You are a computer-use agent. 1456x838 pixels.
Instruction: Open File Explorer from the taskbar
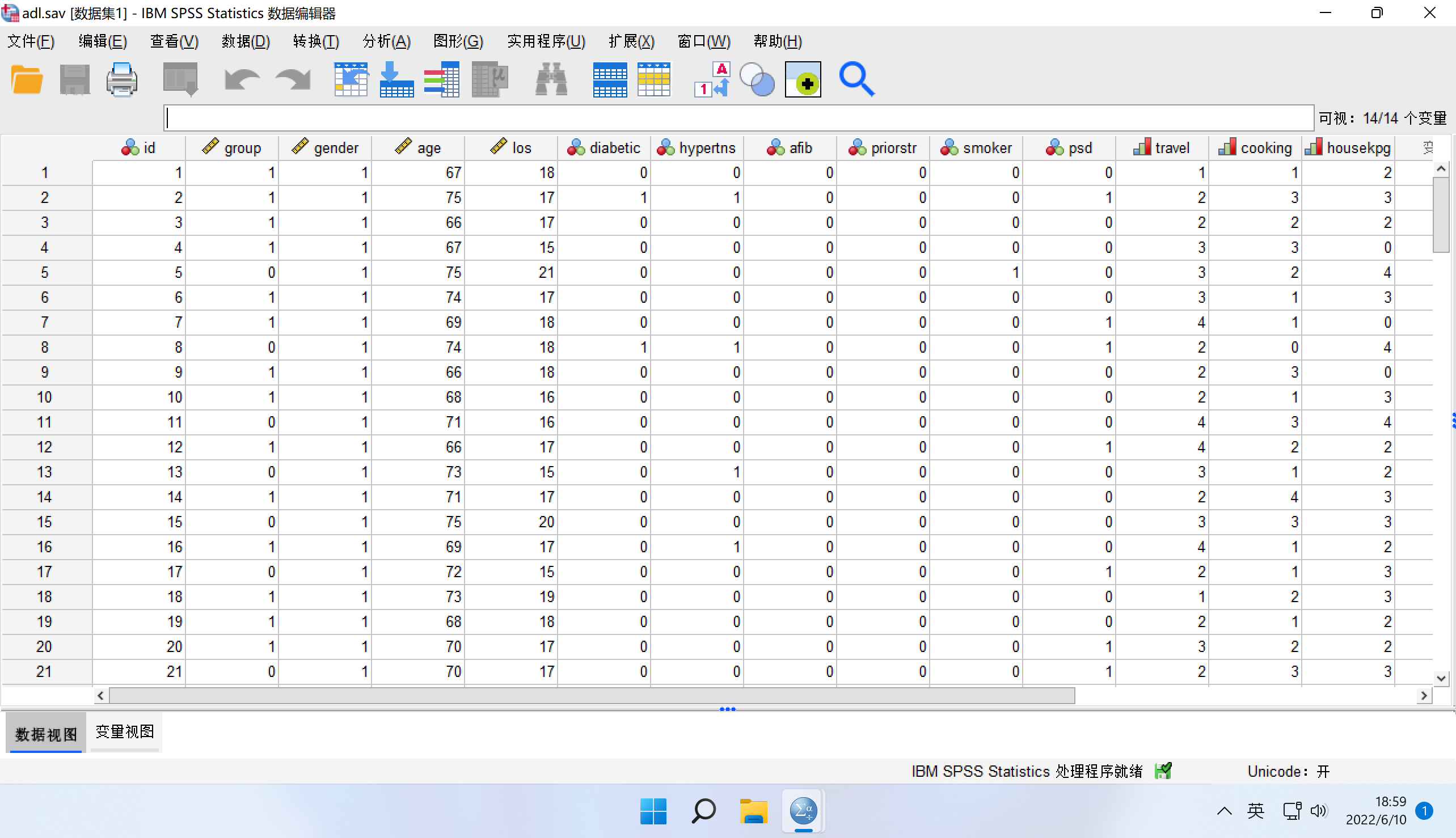click(x=753, y=811)
